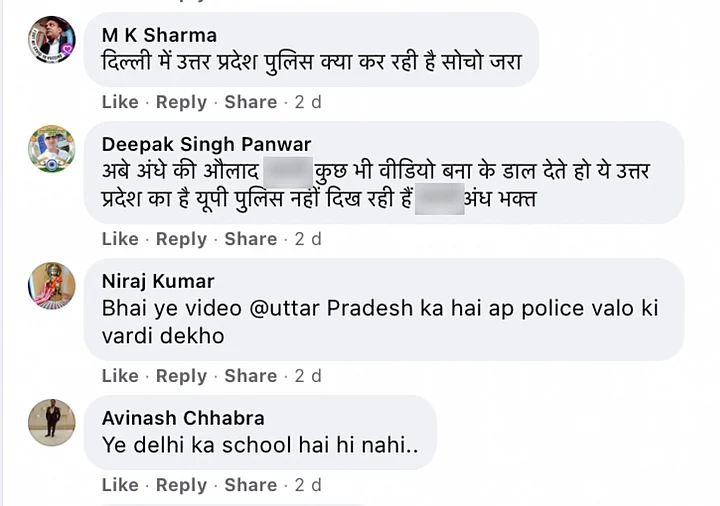Image resolution: width=720 pixels, height=506 pixels.
Task: Click the timestamp on Avinash Chhabra's comment
Action: (x=308, y=485)
